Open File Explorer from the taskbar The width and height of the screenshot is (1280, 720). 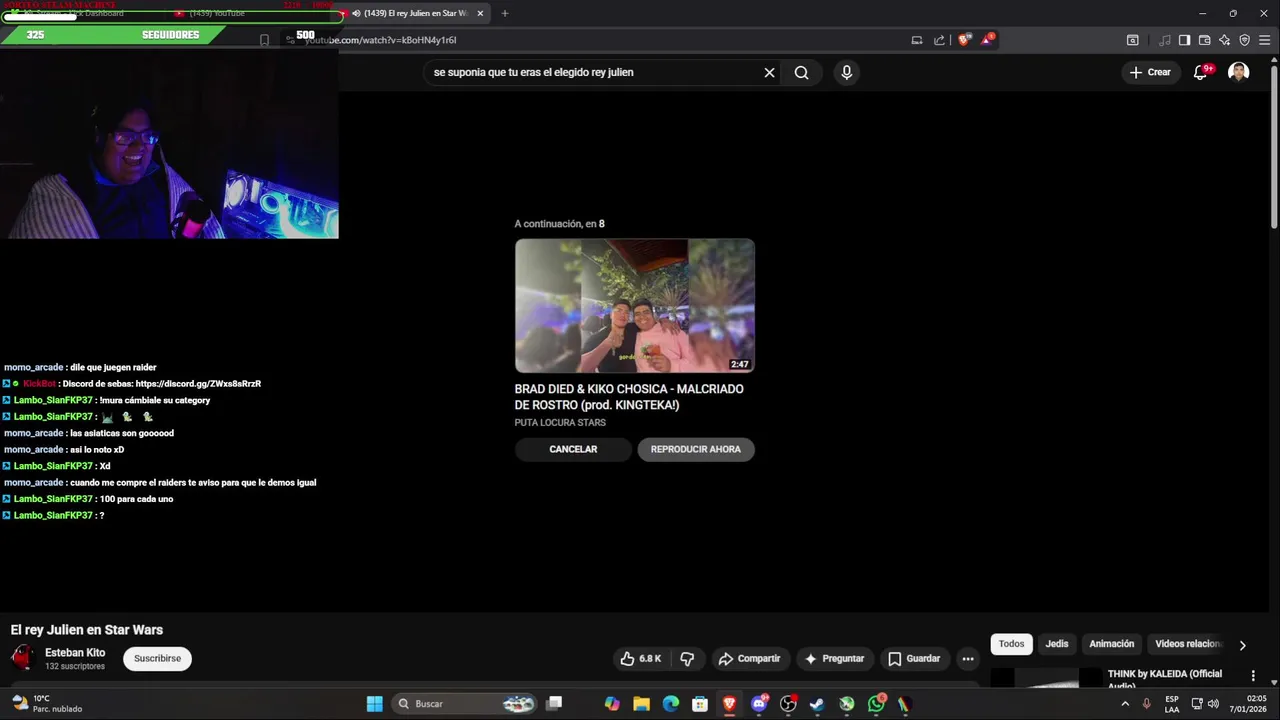click(x=641, y=704)
